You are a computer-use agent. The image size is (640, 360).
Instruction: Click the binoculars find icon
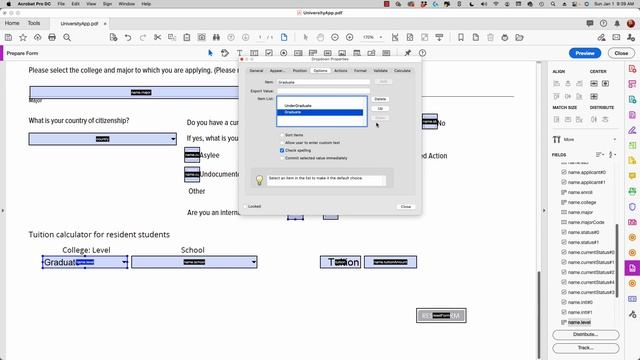pyautogui.click(x=216, y=38)
